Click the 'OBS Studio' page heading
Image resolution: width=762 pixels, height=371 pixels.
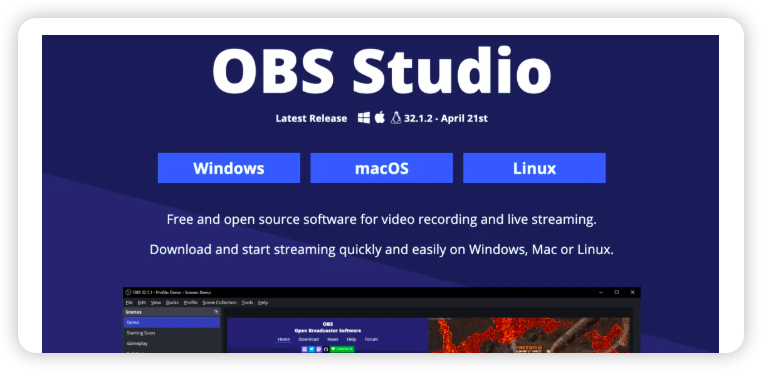coord(381,71)
